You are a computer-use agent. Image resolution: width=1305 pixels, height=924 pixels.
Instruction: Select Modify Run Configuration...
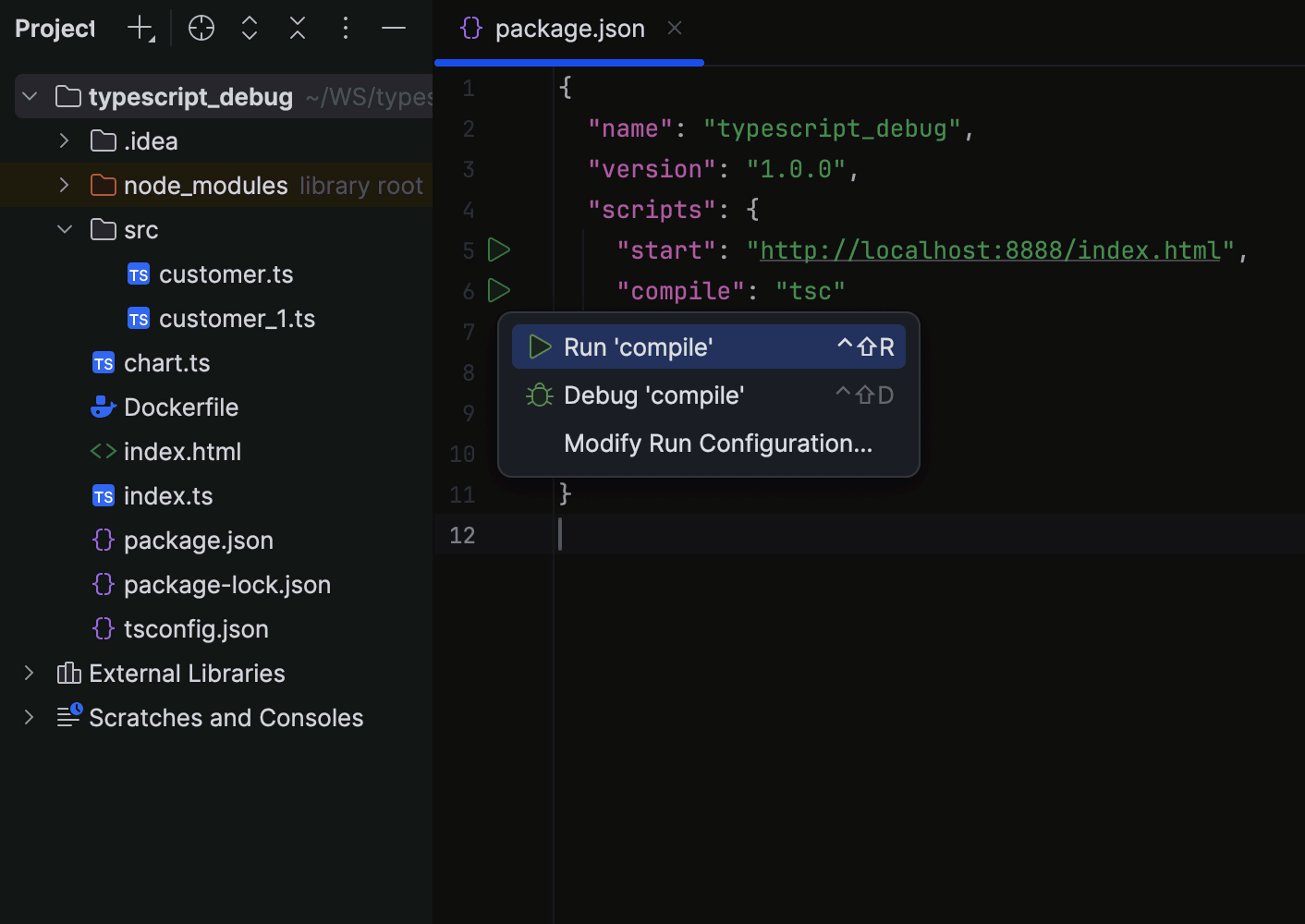[x=709, y=444]
